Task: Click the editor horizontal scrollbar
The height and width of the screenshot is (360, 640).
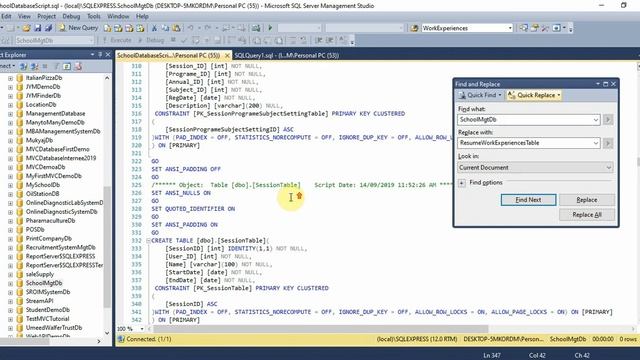Action: pos(320,329)
